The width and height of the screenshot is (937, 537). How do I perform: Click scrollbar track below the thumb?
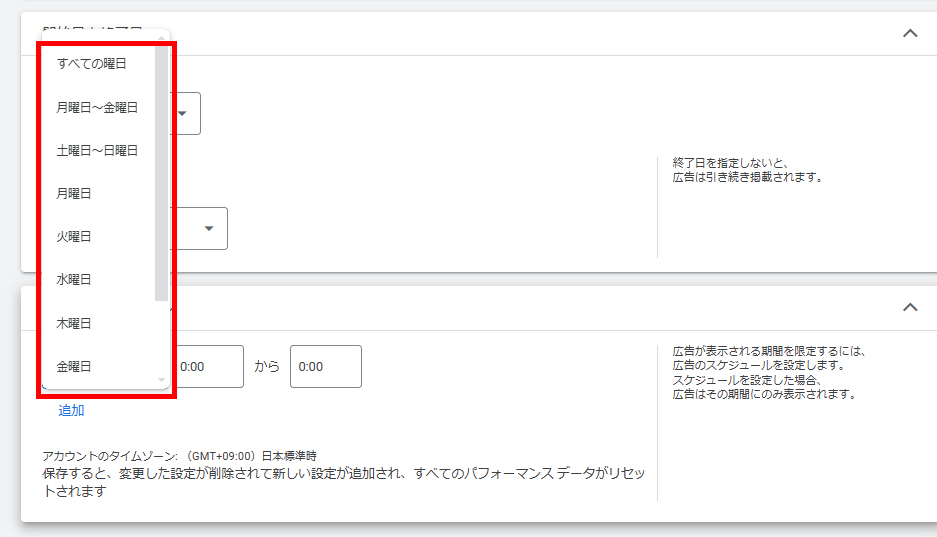pyautogui.click(x=161, y=338)
